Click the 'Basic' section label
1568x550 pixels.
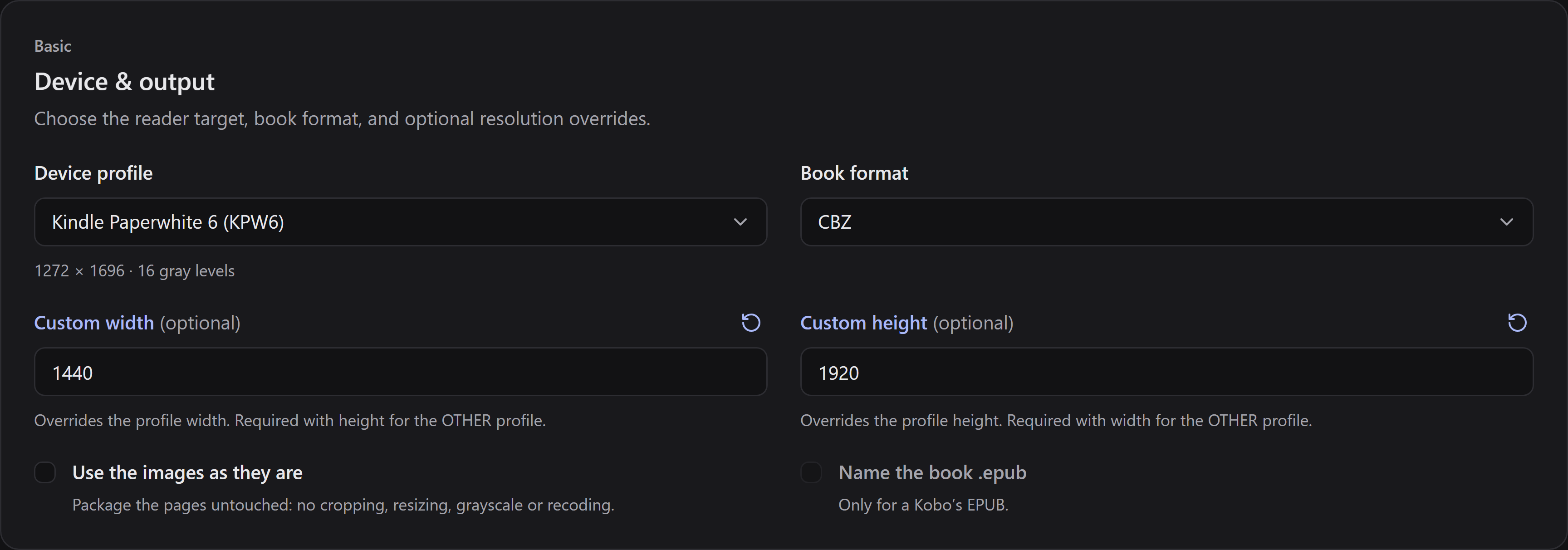[52, 46]
